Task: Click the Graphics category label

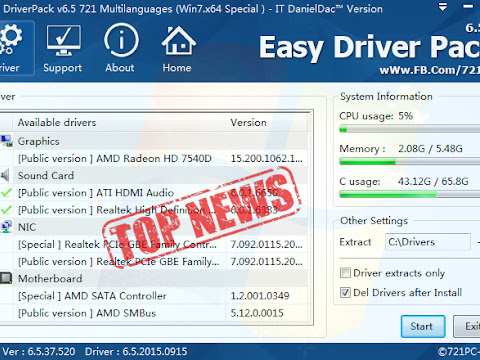Action: click(x=39, y=141)
